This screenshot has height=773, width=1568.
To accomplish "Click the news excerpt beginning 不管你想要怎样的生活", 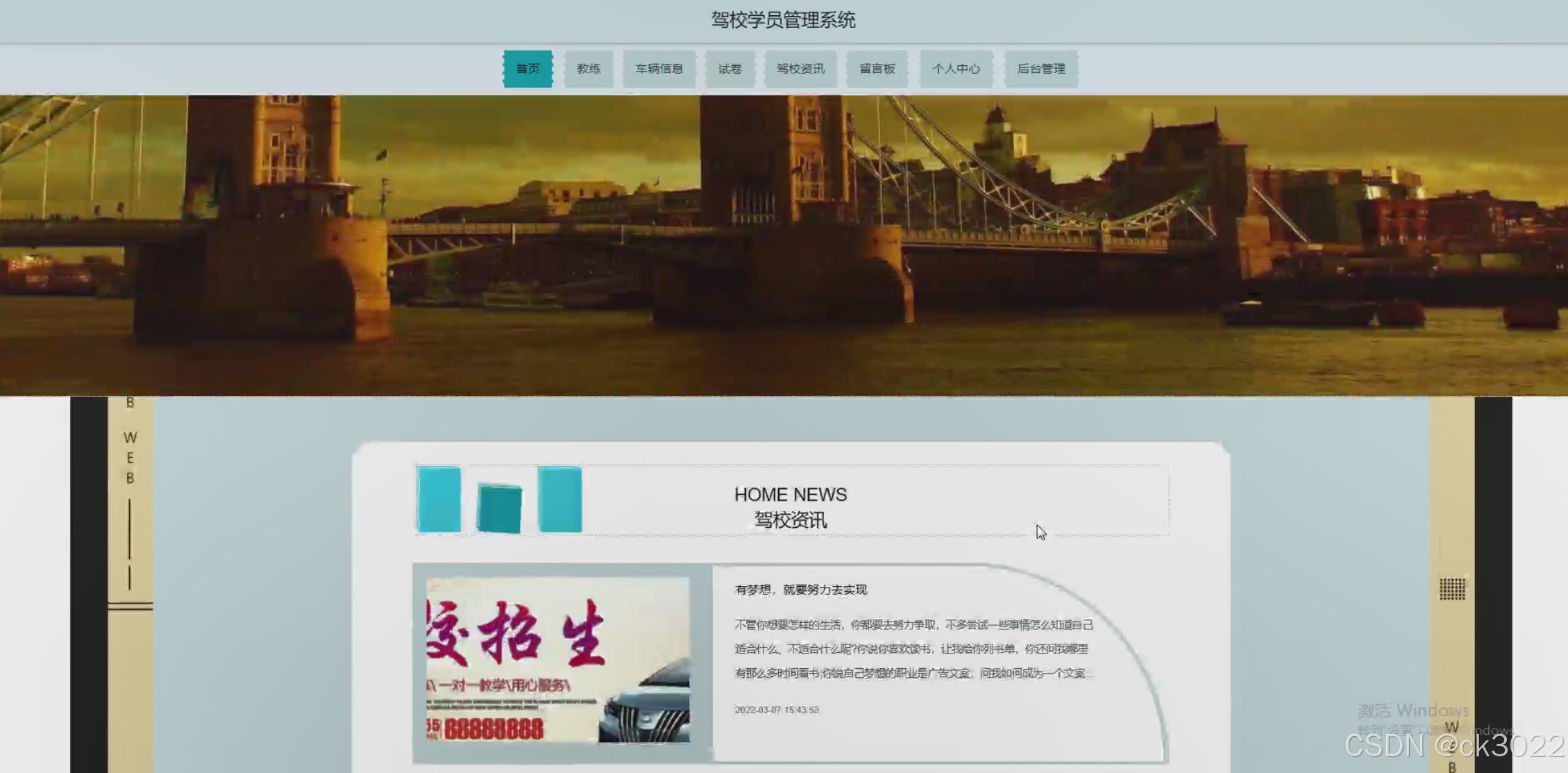I will [x=913, y=649].
